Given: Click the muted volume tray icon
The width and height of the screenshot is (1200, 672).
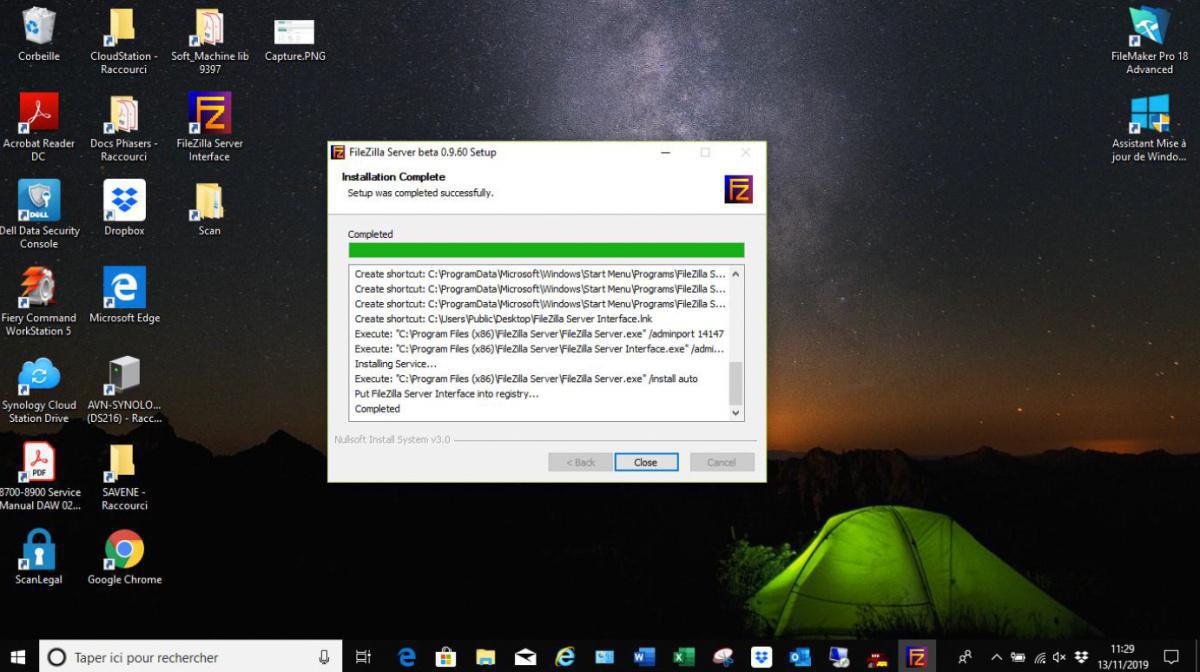Looking at the screenshot, I should [x=1060, y=657].
